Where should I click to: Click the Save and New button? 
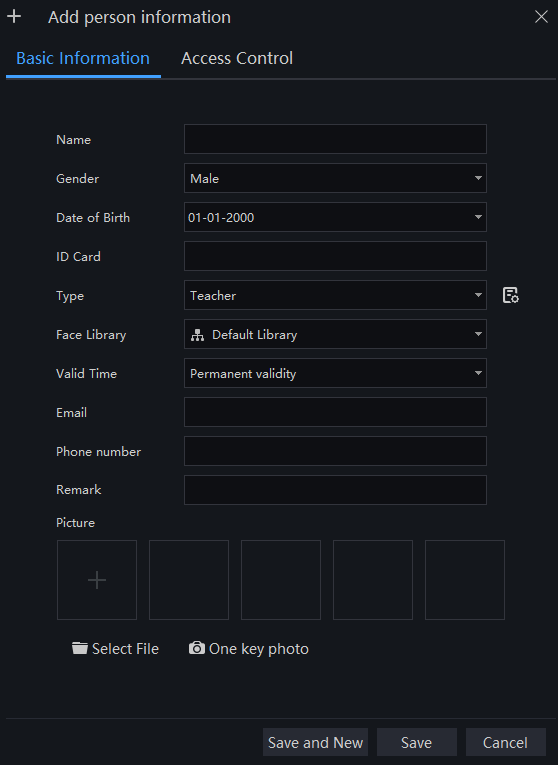[x=315, y=742]
